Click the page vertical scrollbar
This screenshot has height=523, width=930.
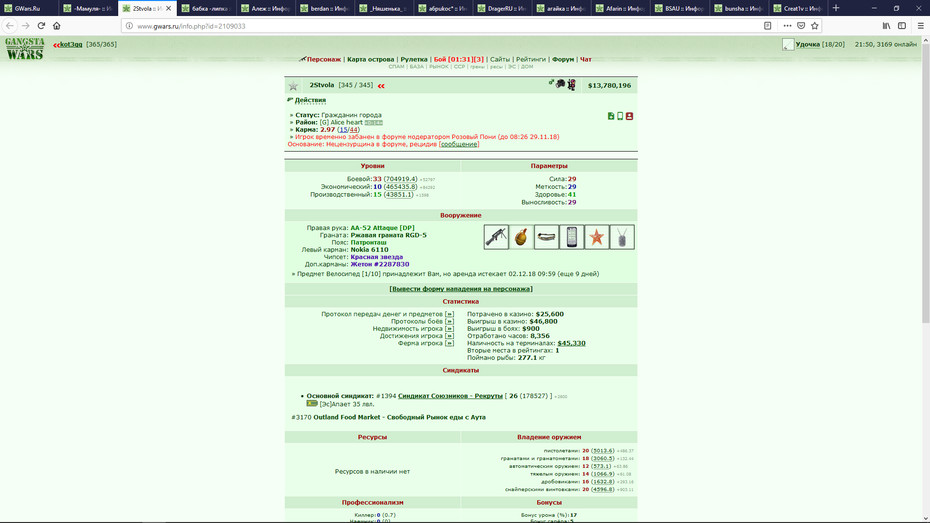pos(925,278)
